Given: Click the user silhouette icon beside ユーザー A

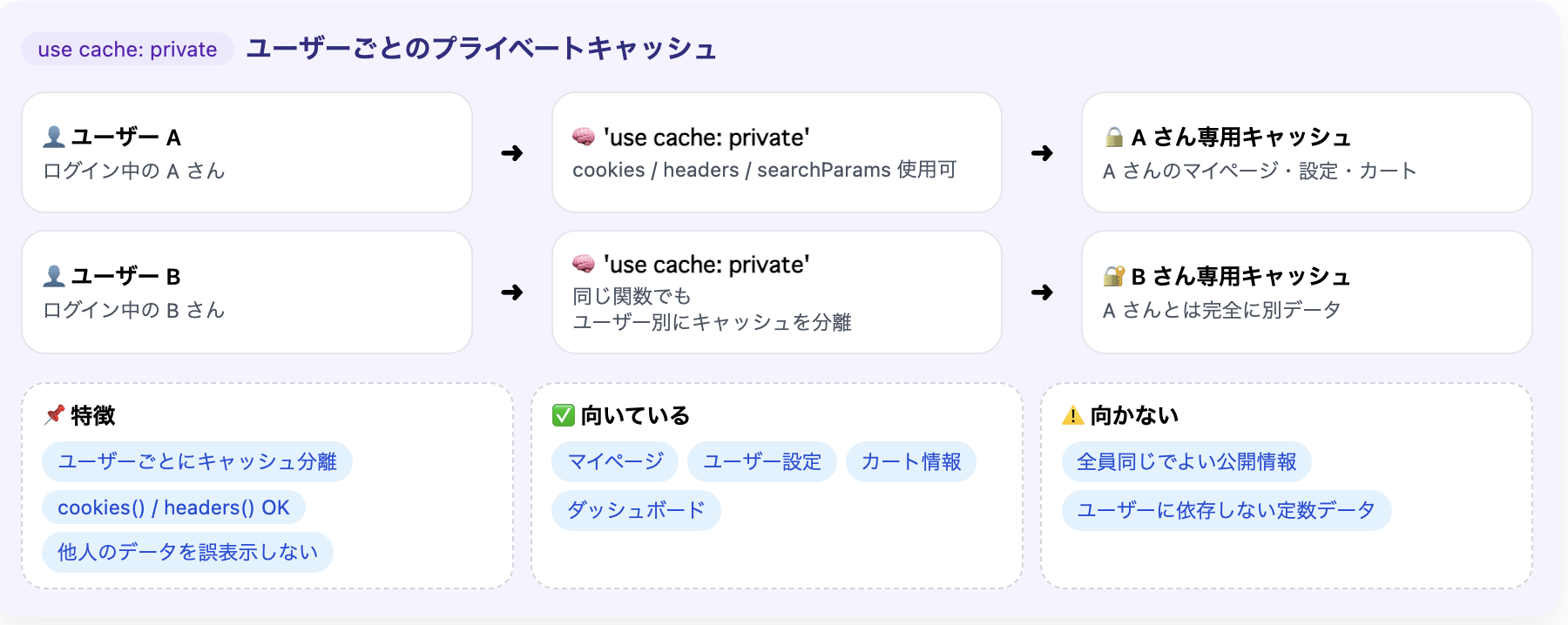Looking at the screenshot, I should pyautogui.click(x=54, y=137).
